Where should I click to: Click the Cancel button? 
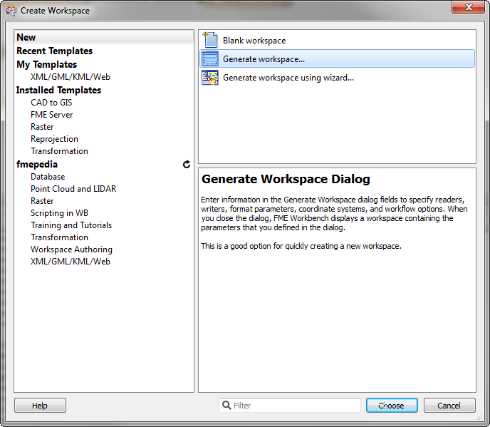point(449,406)
